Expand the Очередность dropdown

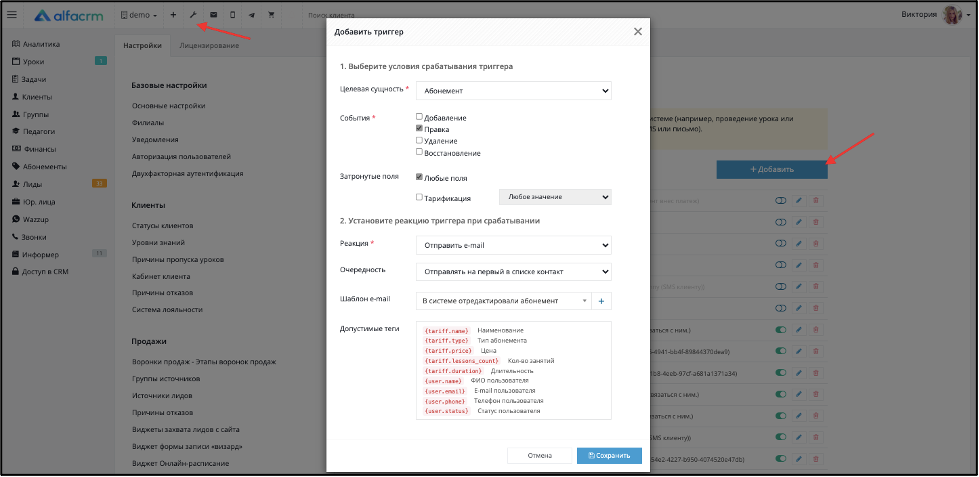point(513,272)
